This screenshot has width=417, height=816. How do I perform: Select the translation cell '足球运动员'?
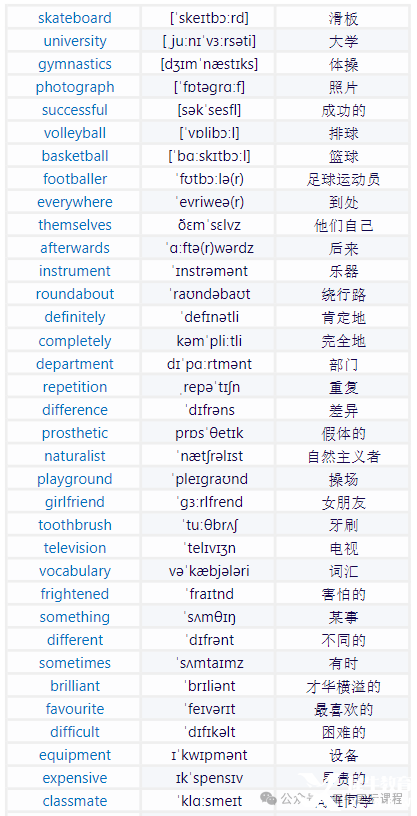pyautogui.click(x=343, y=179)
